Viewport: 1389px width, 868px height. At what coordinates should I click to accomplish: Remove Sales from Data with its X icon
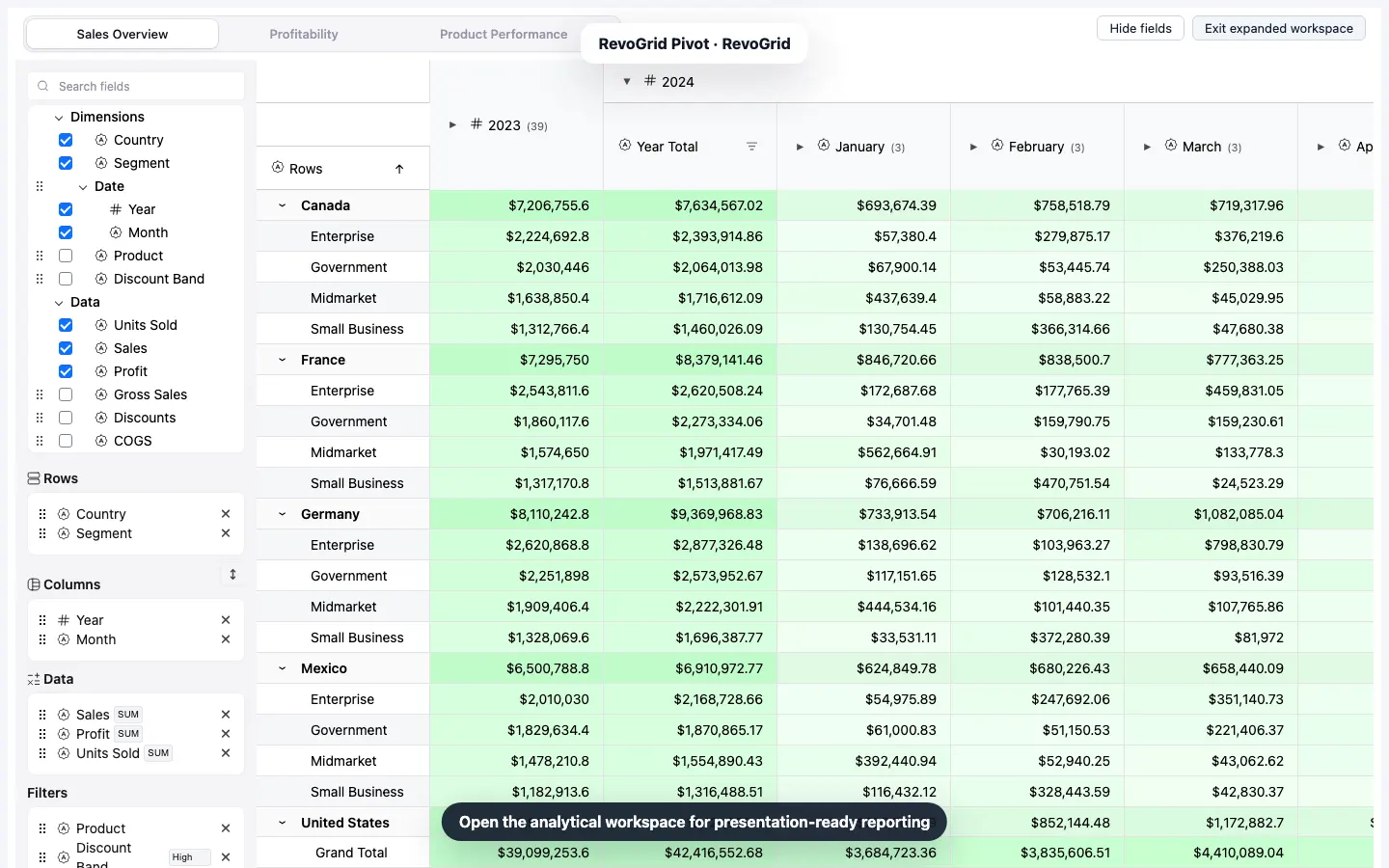point(226,715)
